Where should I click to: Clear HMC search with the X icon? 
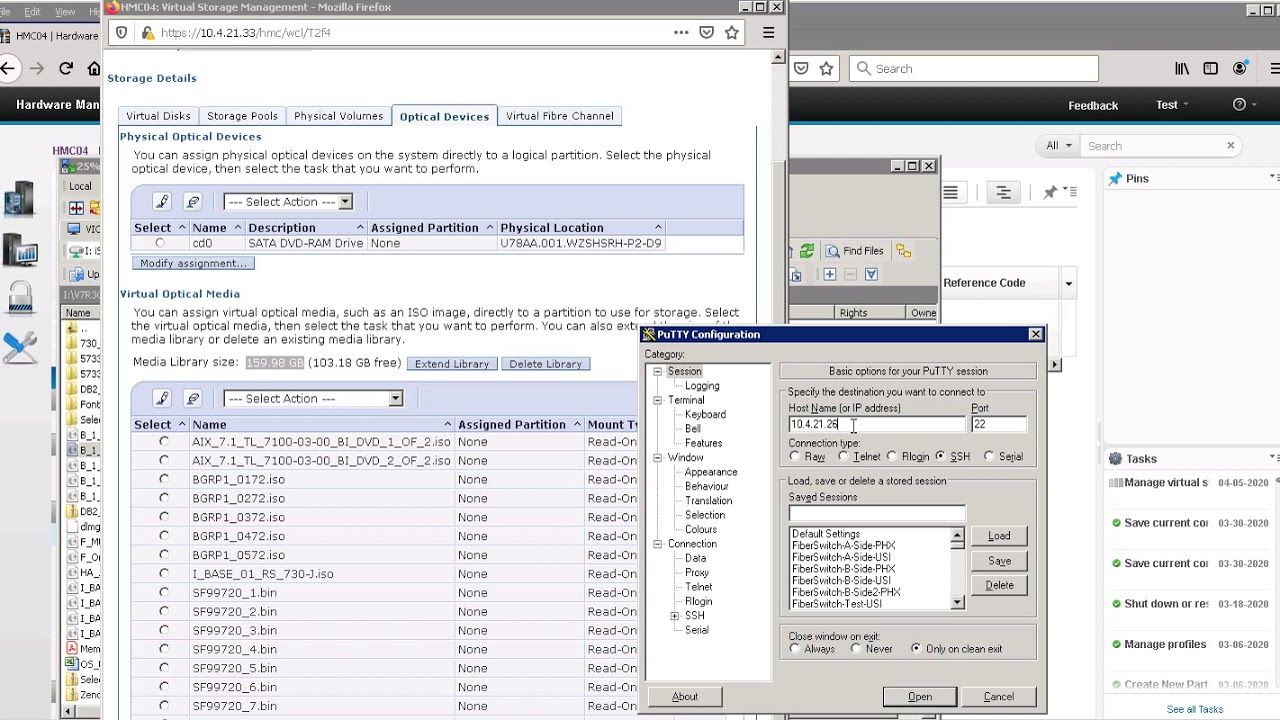pyautogui.click(x=1230, y=146)
